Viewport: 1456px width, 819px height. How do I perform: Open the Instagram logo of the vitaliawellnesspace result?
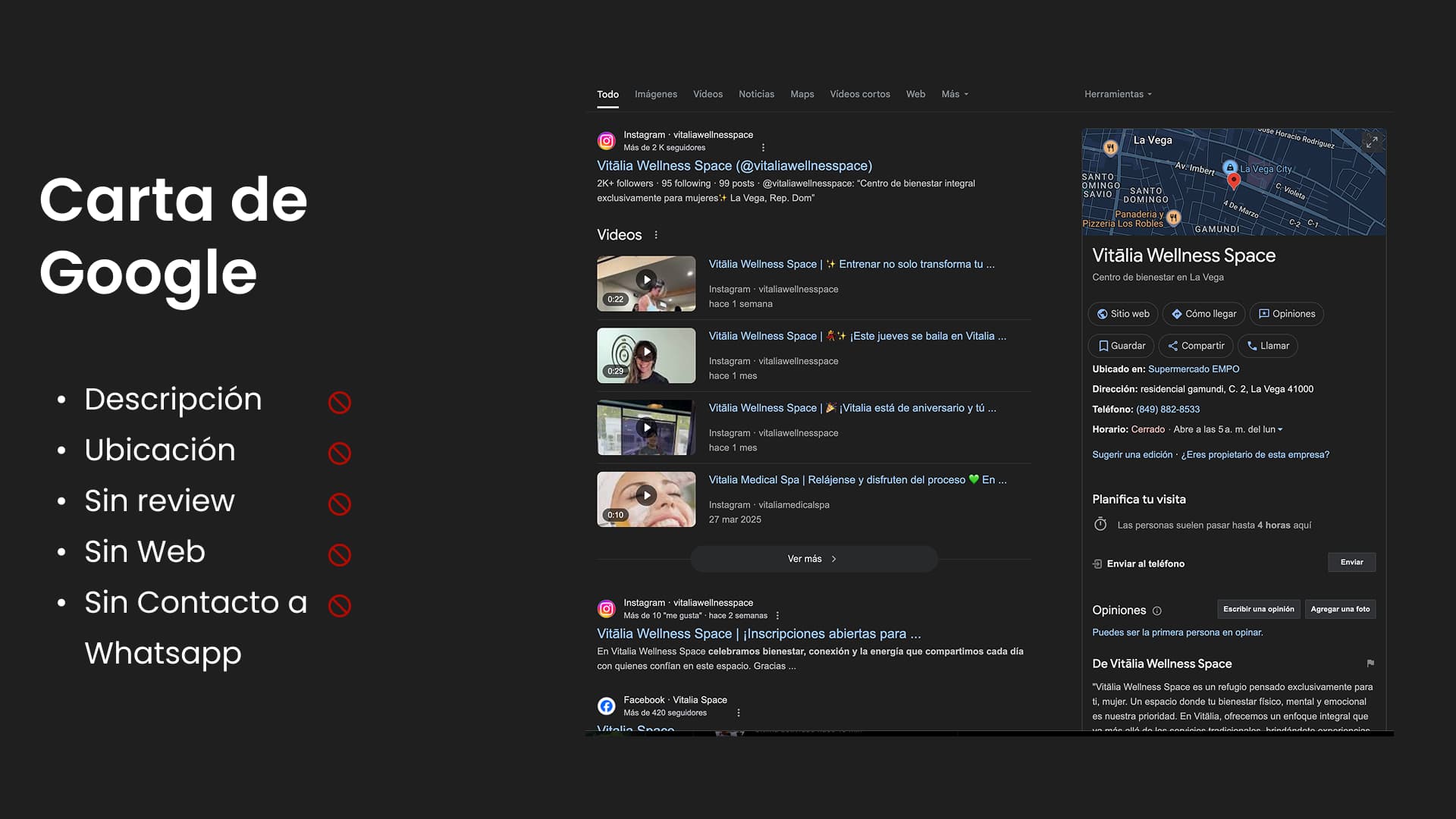point(606,141)
